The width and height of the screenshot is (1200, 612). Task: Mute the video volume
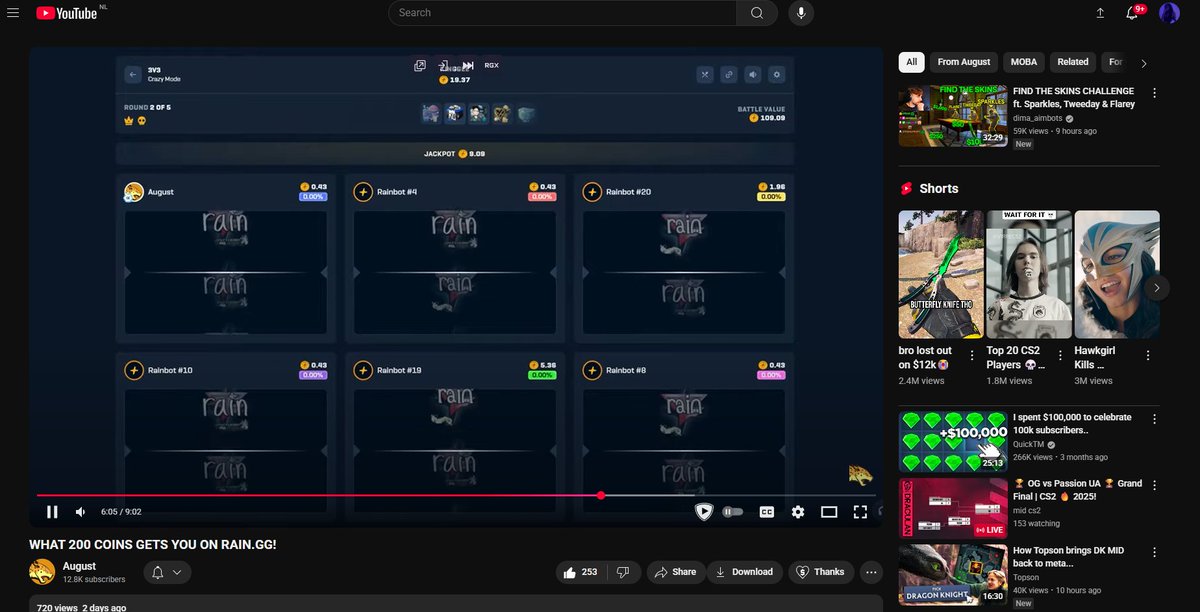click(81, 512)
